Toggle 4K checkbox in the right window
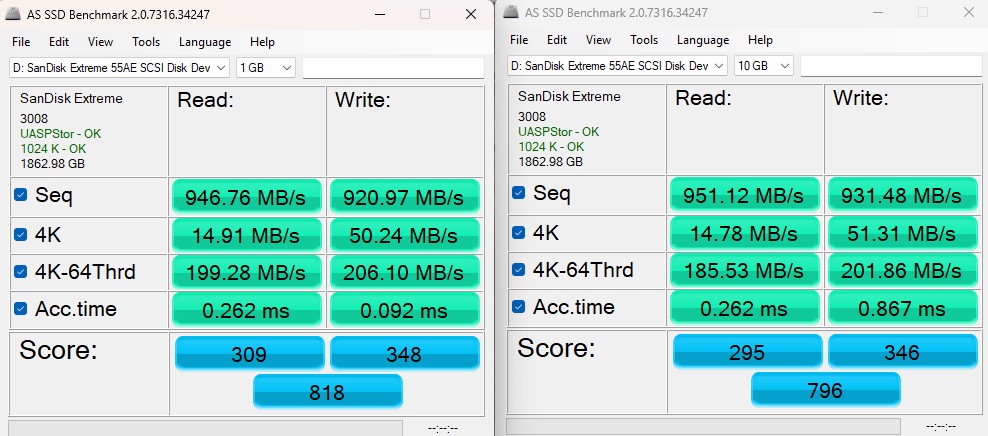Image resolution: width=988 pixels, height=436 pixels. tap(519, 232)
